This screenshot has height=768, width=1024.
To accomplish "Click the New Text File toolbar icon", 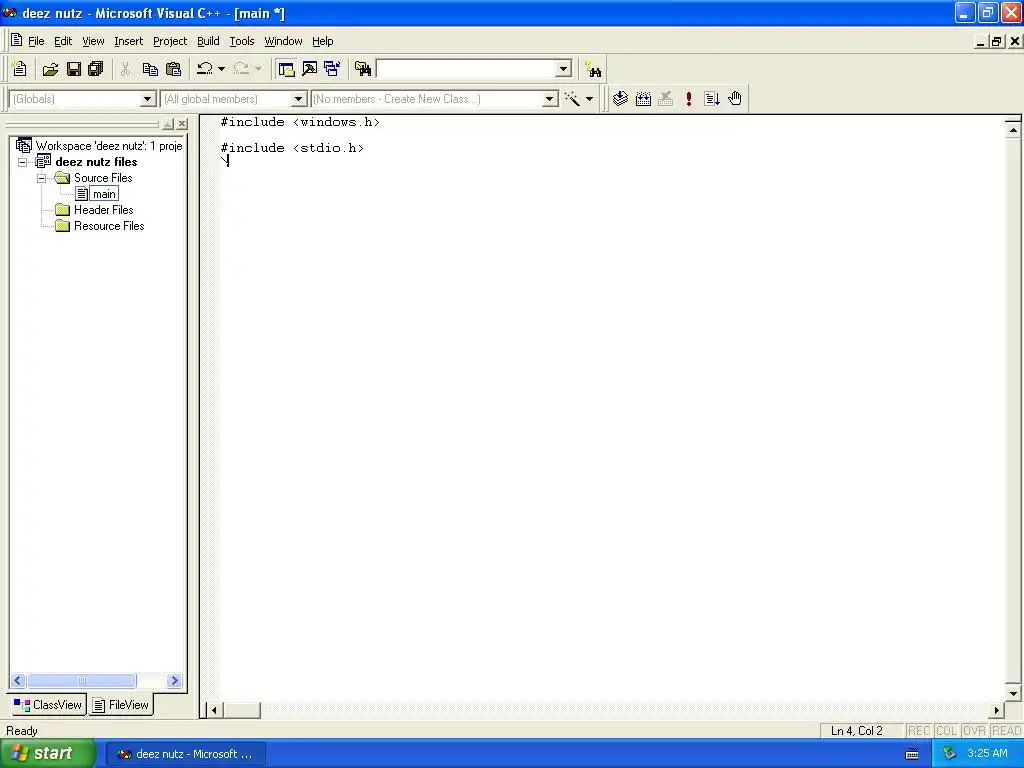I will [x=20, y=69].
